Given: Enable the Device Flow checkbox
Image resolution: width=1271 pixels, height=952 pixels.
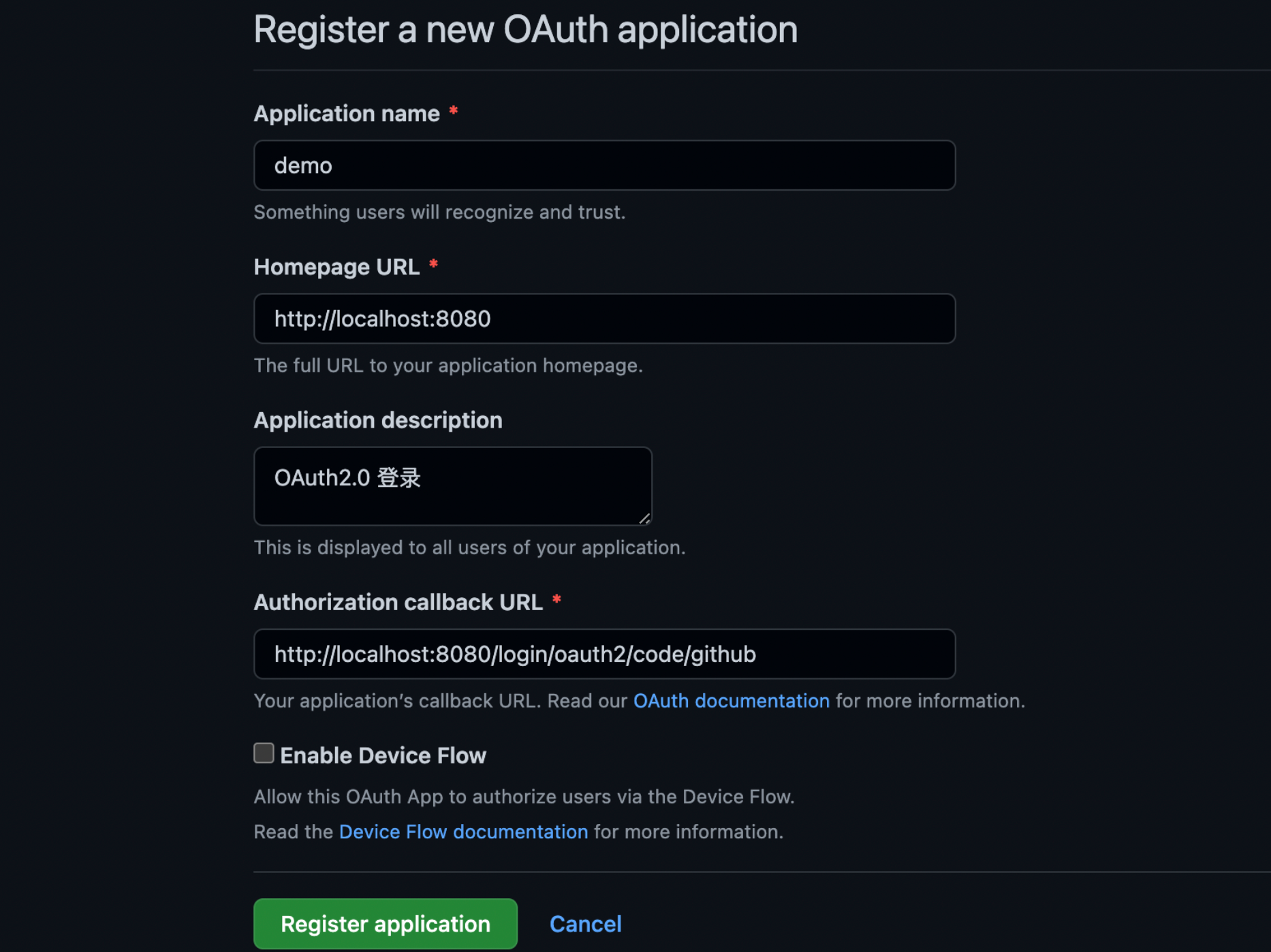Looking at the screenshot, I should pyautogui.click(x=264, y=753).
